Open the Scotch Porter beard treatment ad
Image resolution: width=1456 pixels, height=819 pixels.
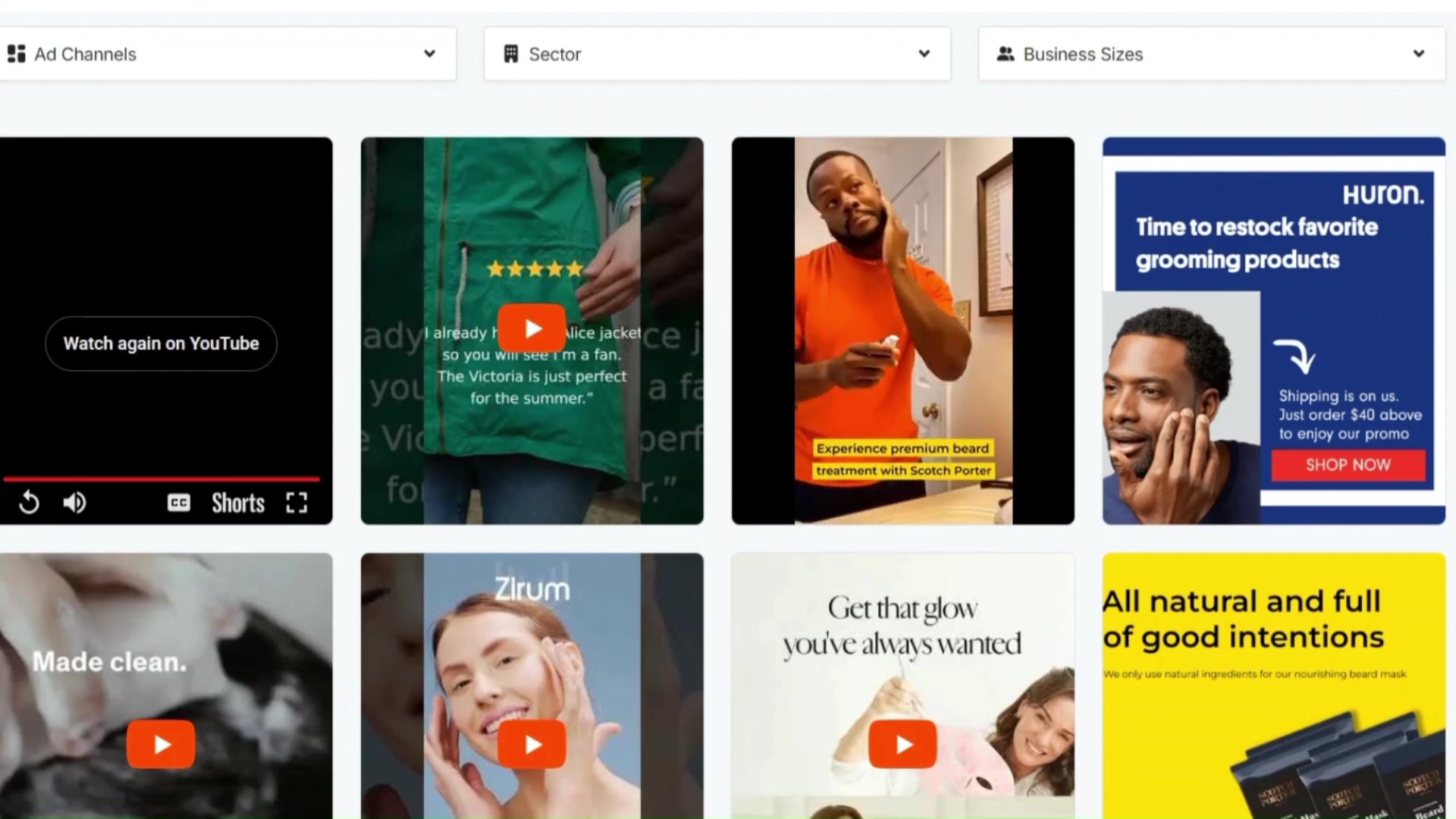(903, 331)
